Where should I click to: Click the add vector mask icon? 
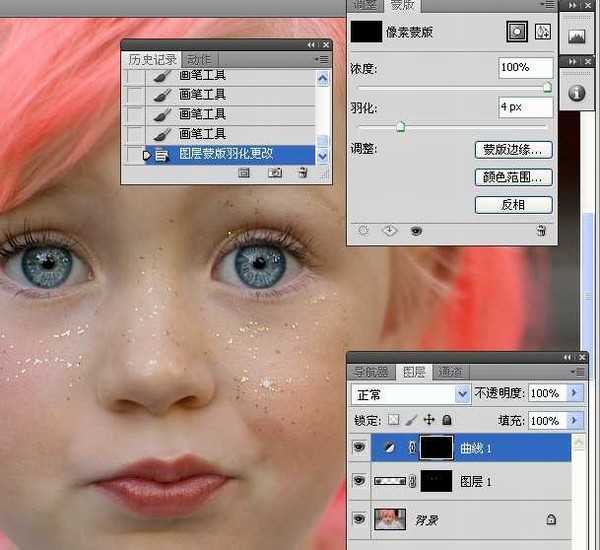click(x=544, y=31)
